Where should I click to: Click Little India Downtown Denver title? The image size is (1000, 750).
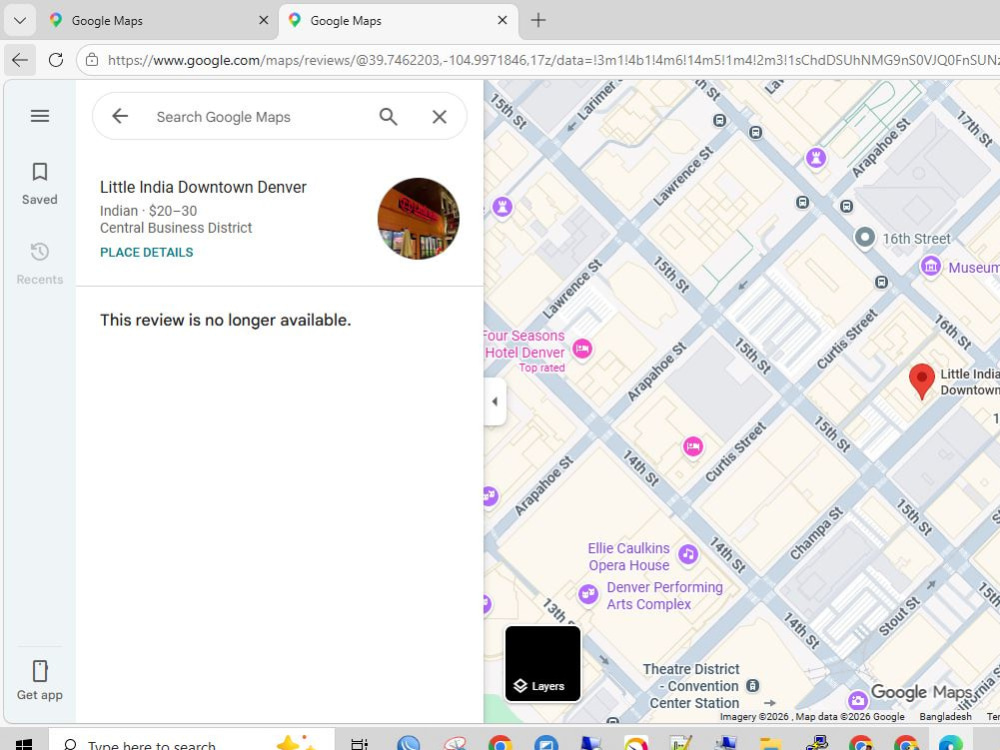[x=203, y=187]
